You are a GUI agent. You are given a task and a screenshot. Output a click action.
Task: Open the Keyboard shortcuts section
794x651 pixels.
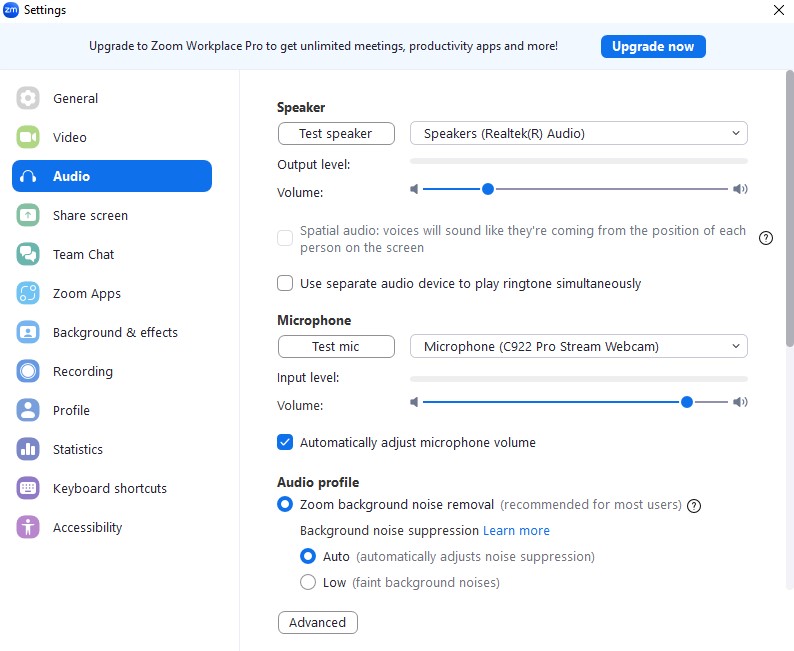click(x=109, y=488)
